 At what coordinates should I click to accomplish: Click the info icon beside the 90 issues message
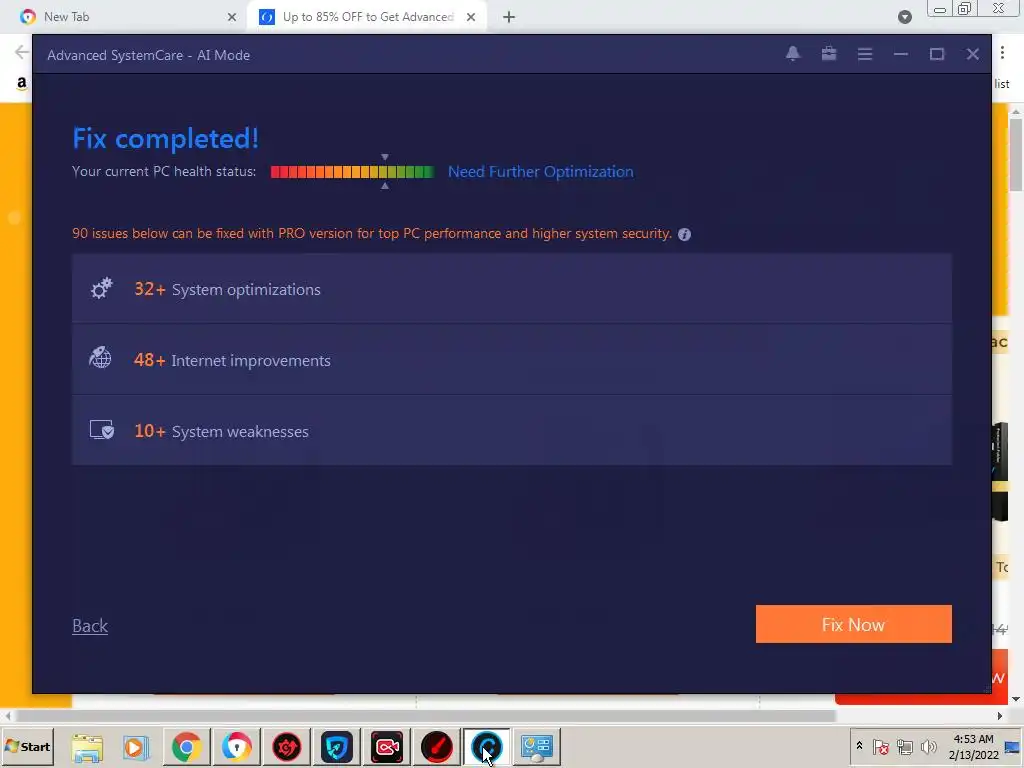pyautogui.click(x=684, y=234)
